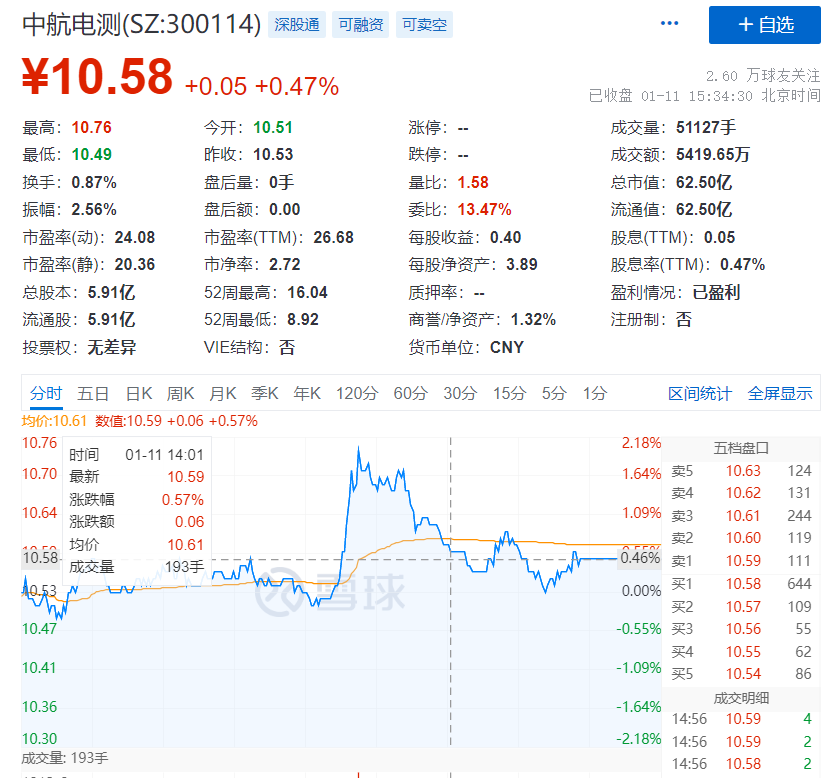Open the 周K chart tab
Screen dimensions: 834x778
click(180, 394)
